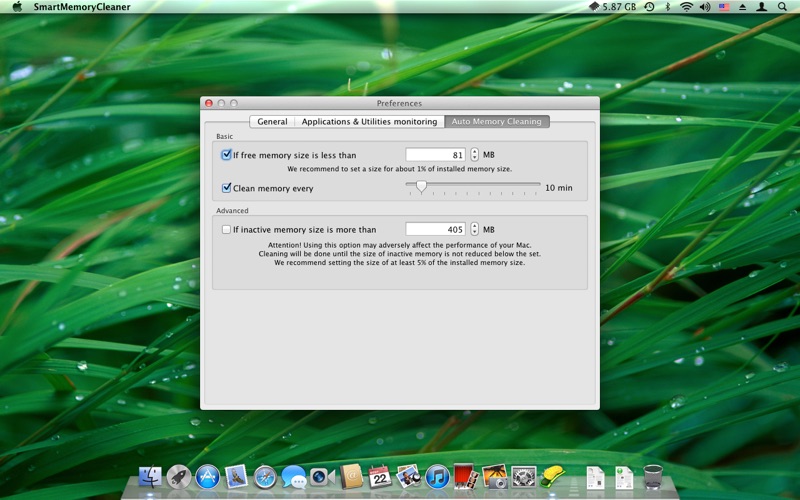The height and width of the screenshot is (500, 800).
Task: Uncheck 'If free memory size is less than'
Action: coord(227,155)
